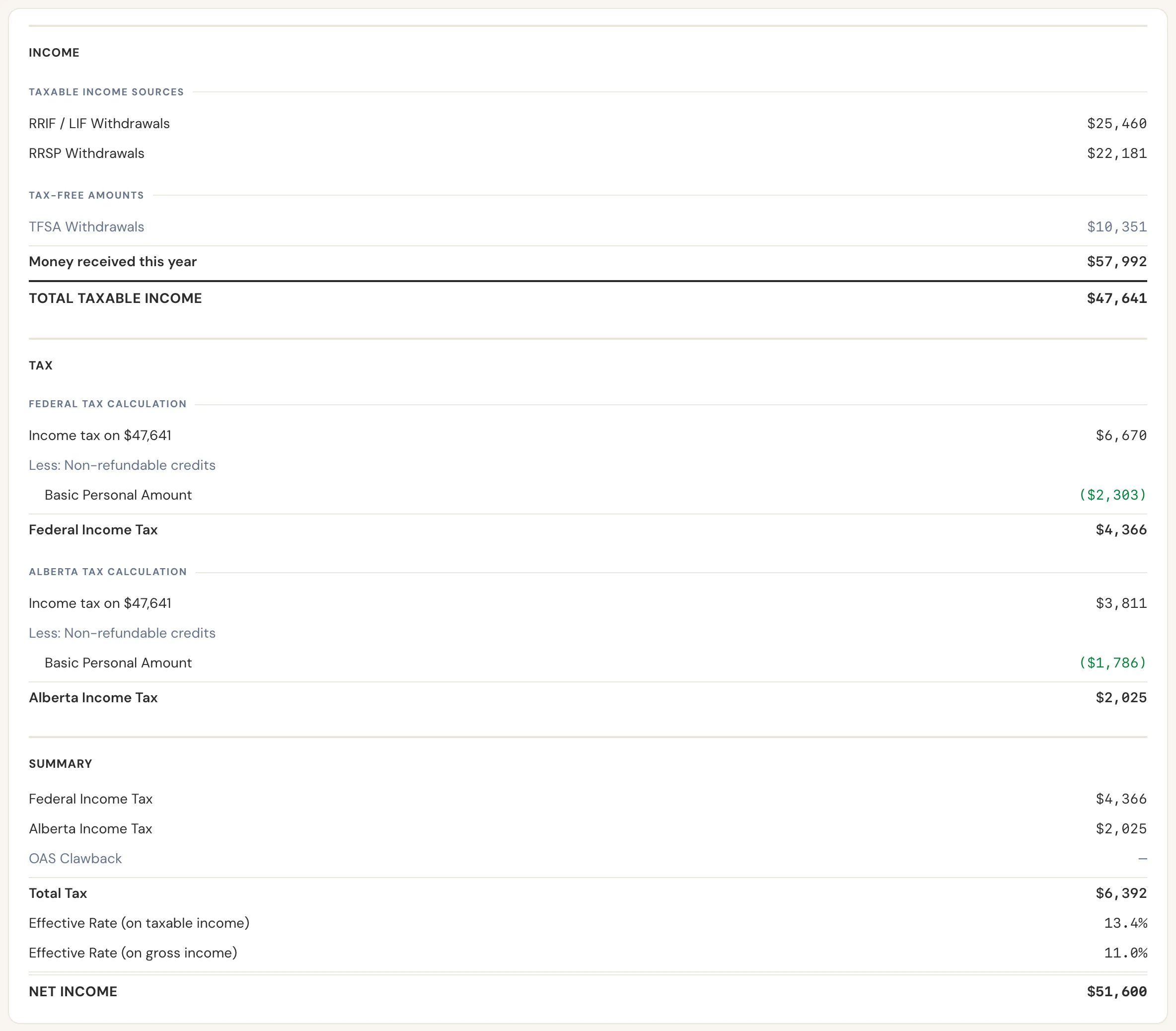Select the 13.4% effective rate value

[x=1125, y=923]
